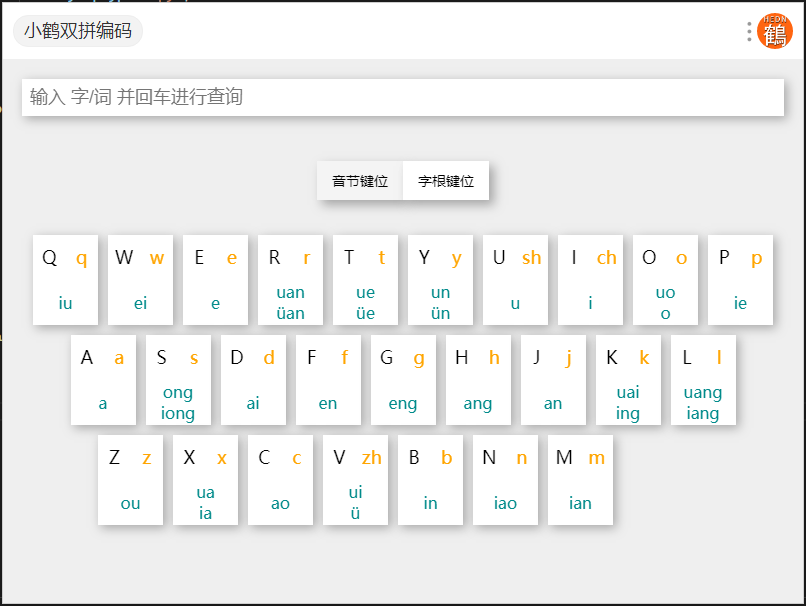Image resolution: width=806 pixels, height=606 pixels.
Task: Open the three-dot more options menu
Action: point(749,31)
